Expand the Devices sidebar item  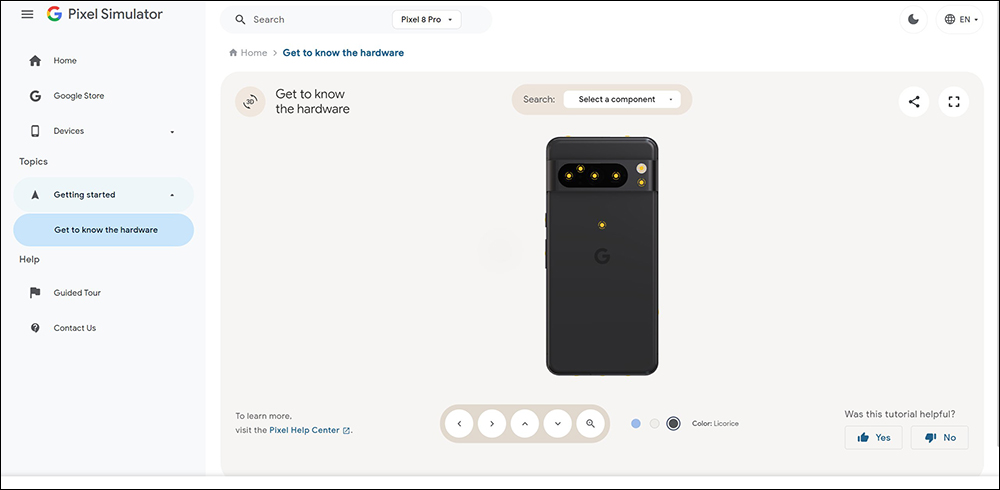click(103, 131)
